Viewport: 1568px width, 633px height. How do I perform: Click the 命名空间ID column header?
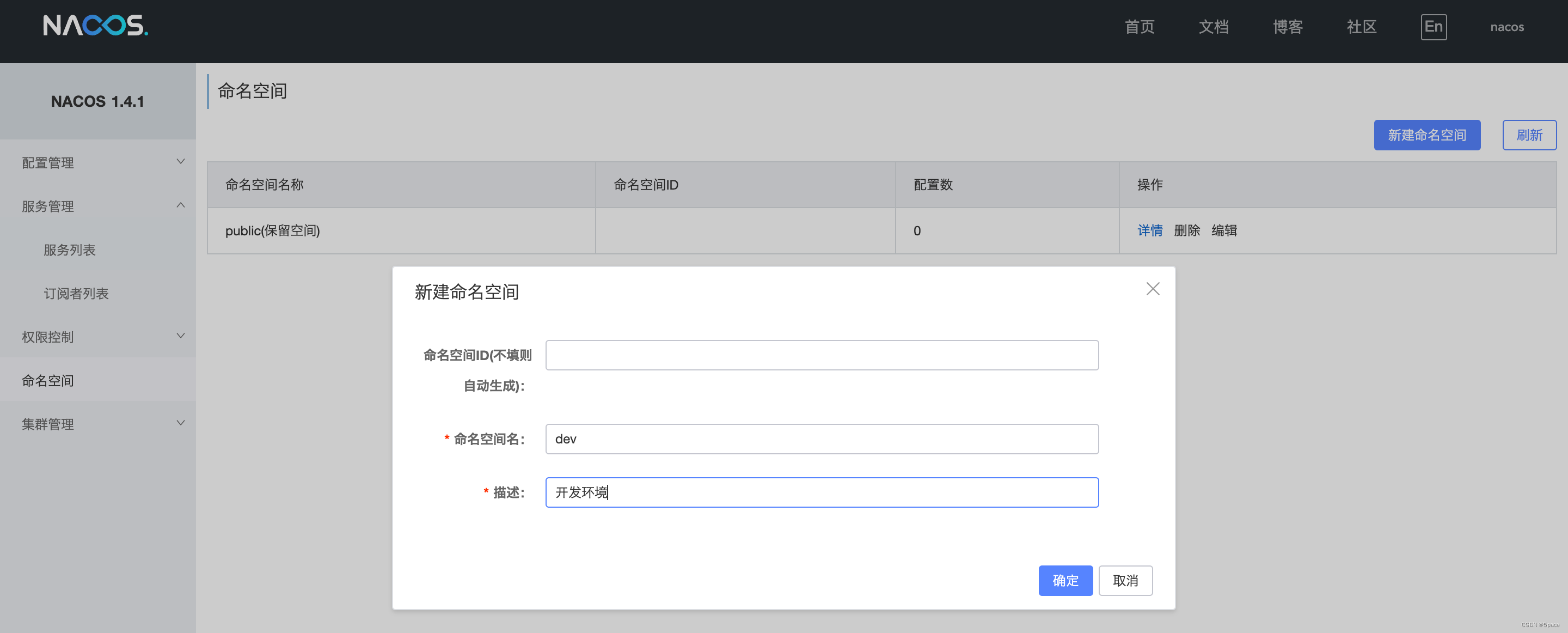[x=745, y=185]
